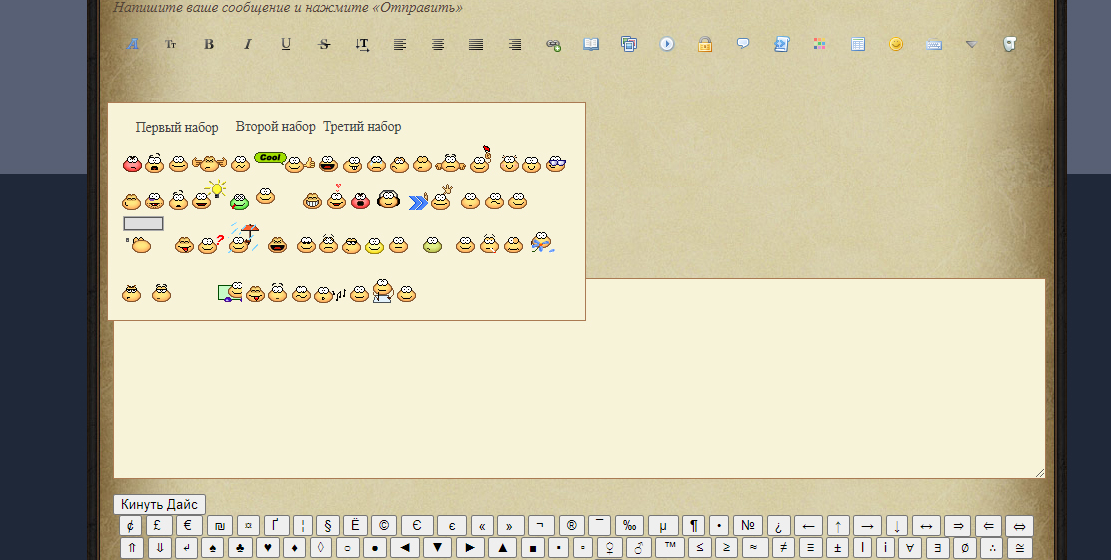
Task: Switch to the Второй набор smiley tab
Action: pos(275,127)
